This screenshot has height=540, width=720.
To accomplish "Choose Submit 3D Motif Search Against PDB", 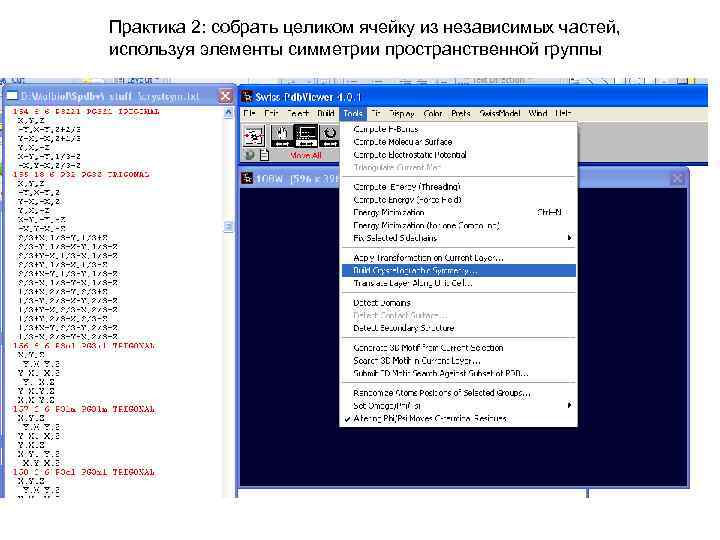I will click(x=459, y=373).
